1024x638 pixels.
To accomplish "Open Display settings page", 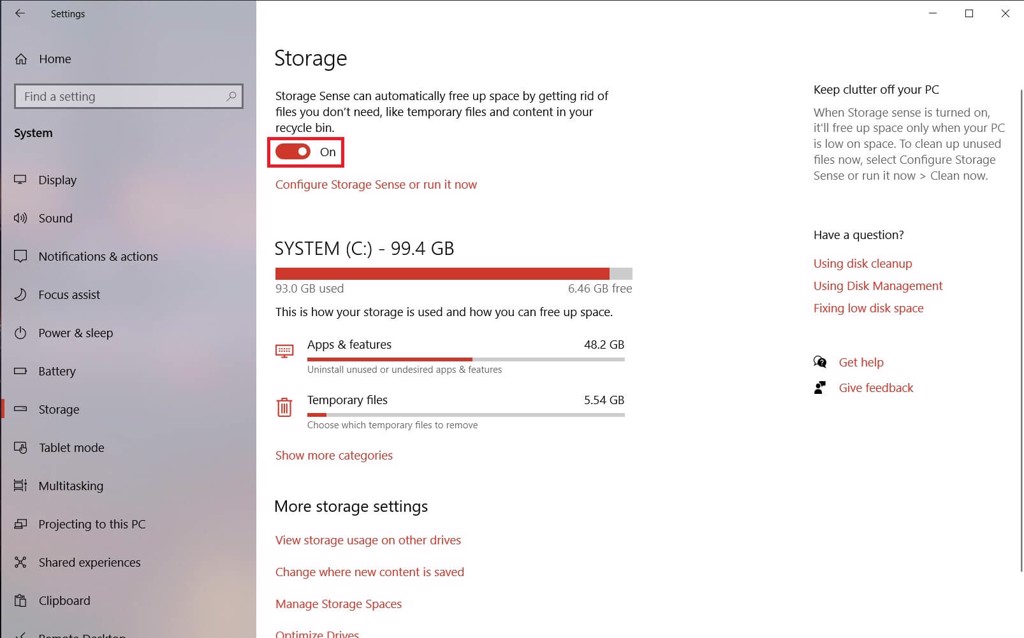I will pos(57,180).
